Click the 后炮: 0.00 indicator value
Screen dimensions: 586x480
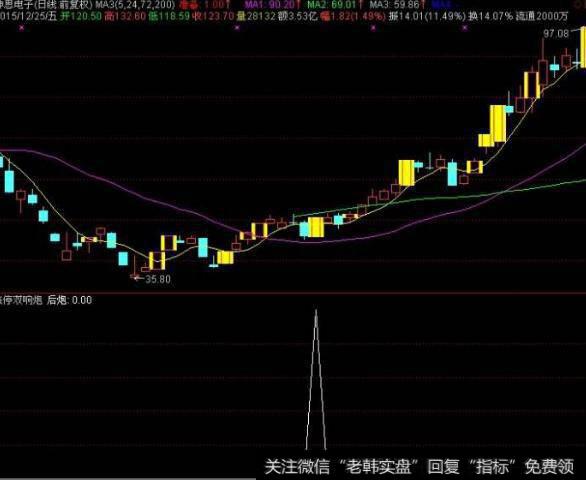(69, 300)
